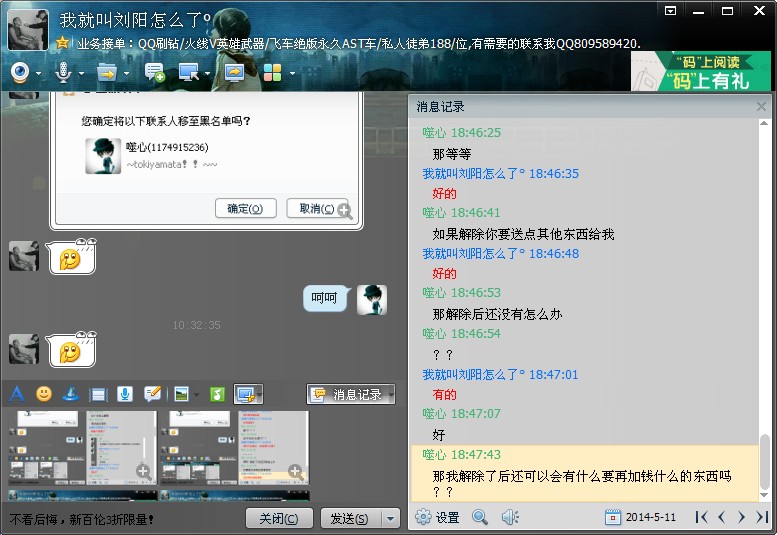Start a video call with webcam icon
This screenshot has width=777, height=535.
(20, 73)
